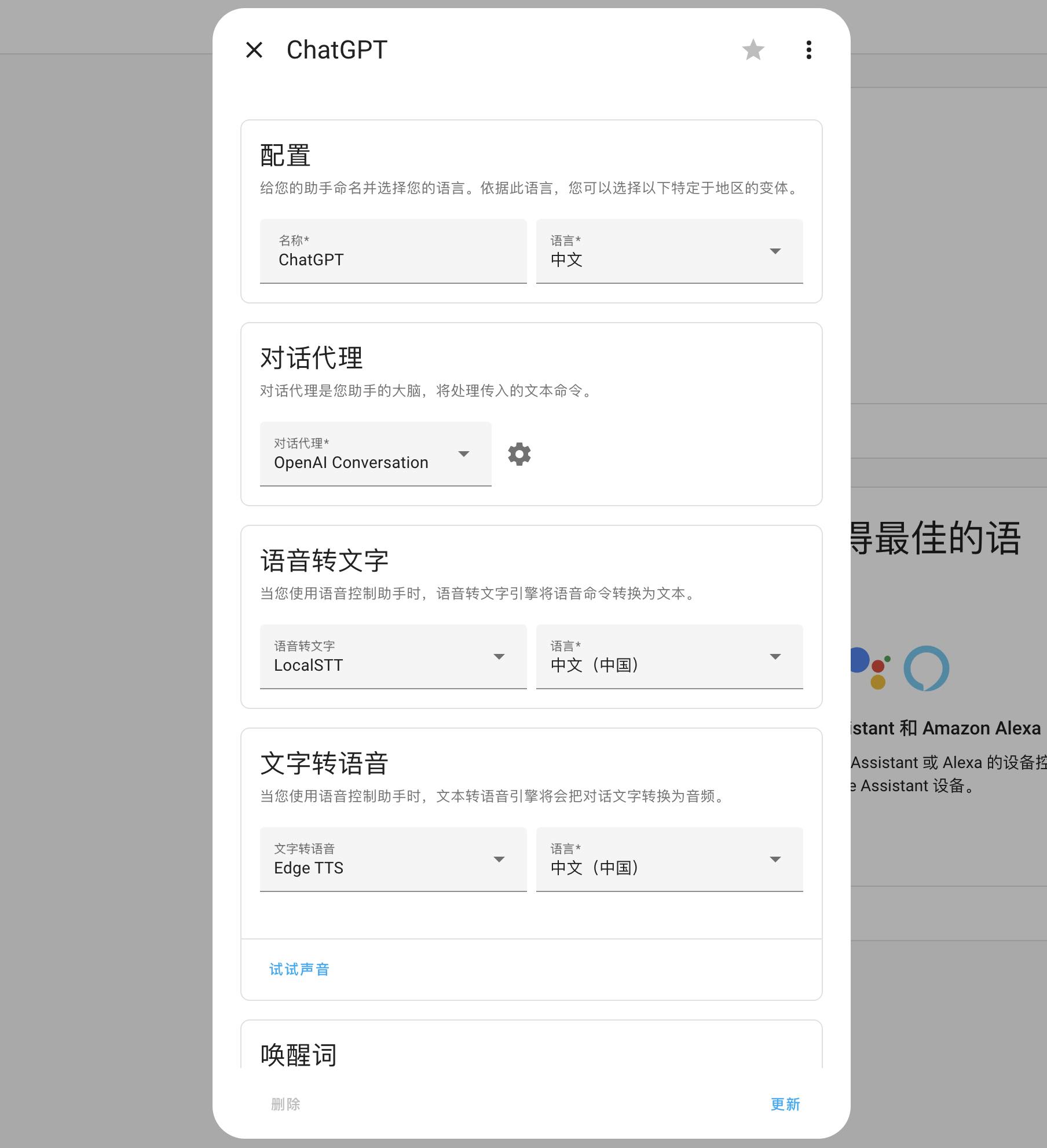The height and width of the screenshot is (1148, 1047).
Task: Open the three-dot overflow menu
Action: (x=808, y=50)
